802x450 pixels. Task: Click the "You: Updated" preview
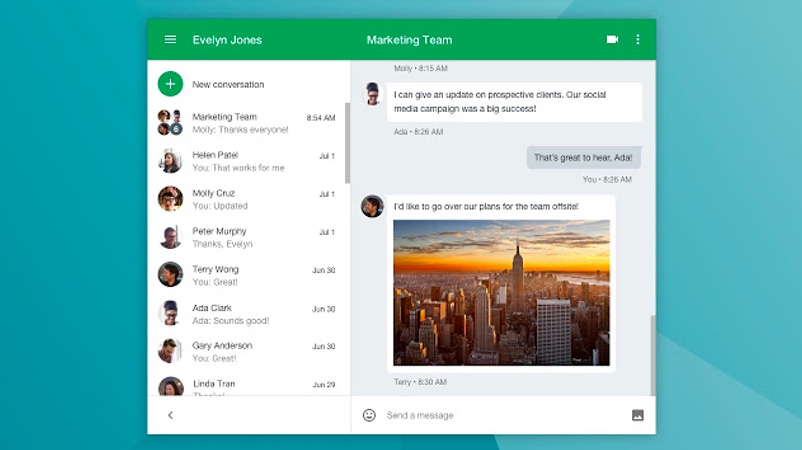coord(220,206)
